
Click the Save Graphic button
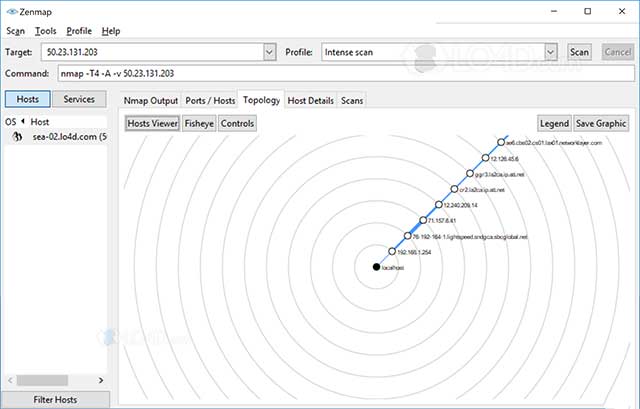point(601,123)
